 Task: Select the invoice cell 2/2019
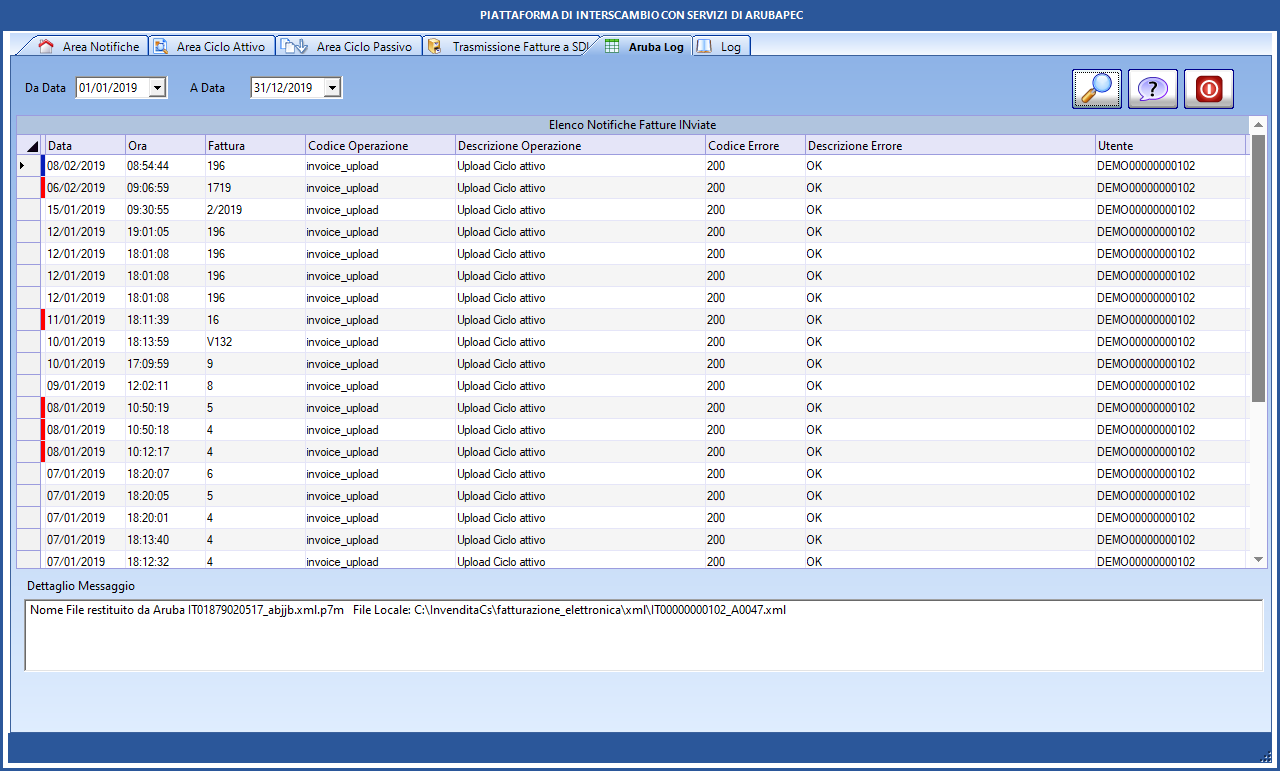255,210
